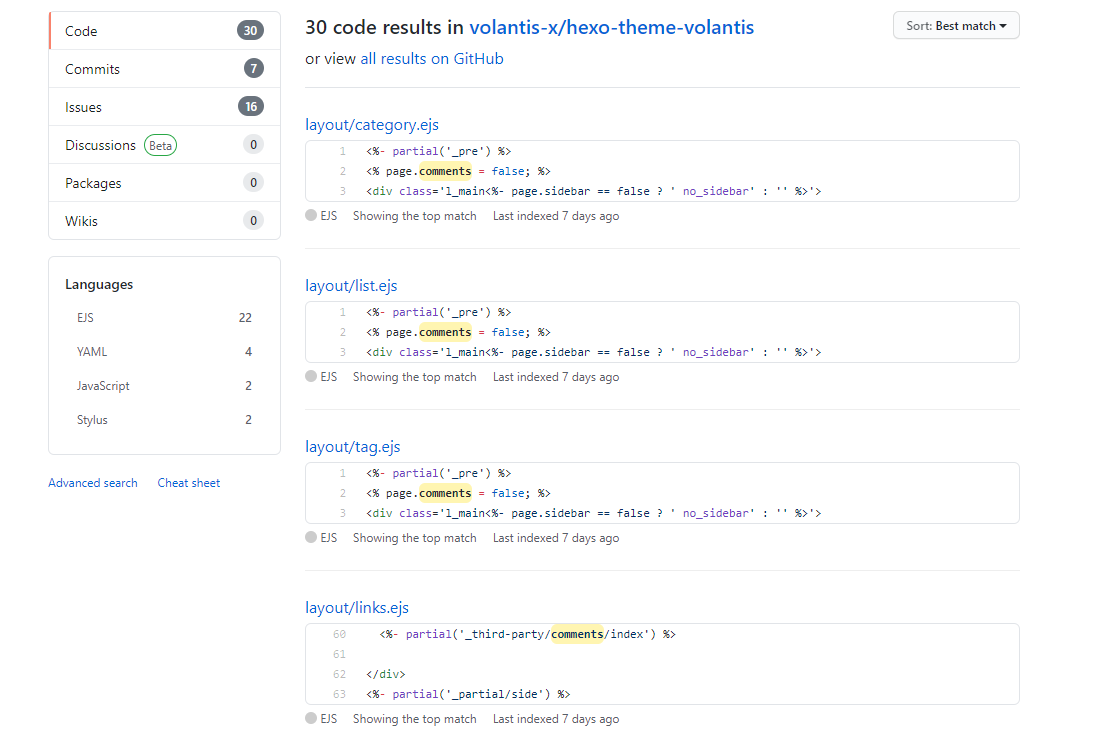Click the Issues count badge showing 16

pos(251,106)
